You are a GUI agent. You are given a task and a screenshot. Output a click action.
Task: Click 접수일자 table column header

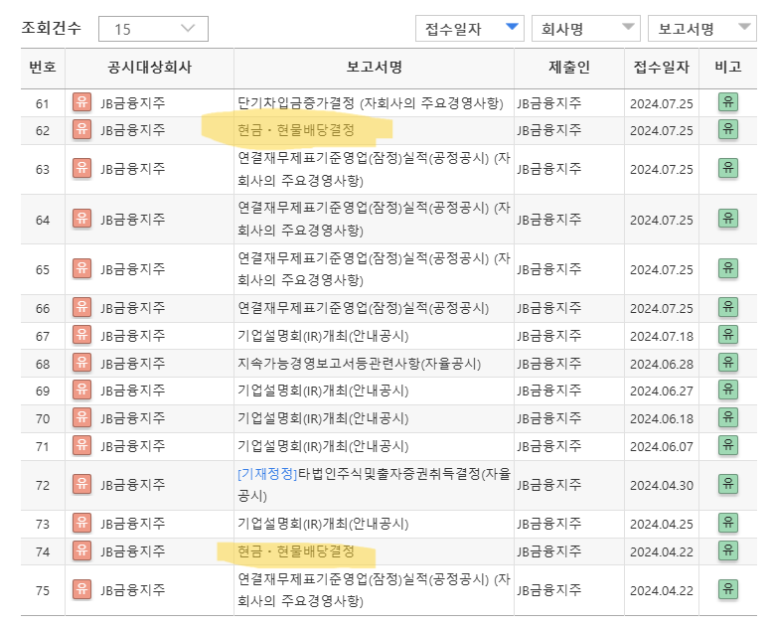point(661,67)
